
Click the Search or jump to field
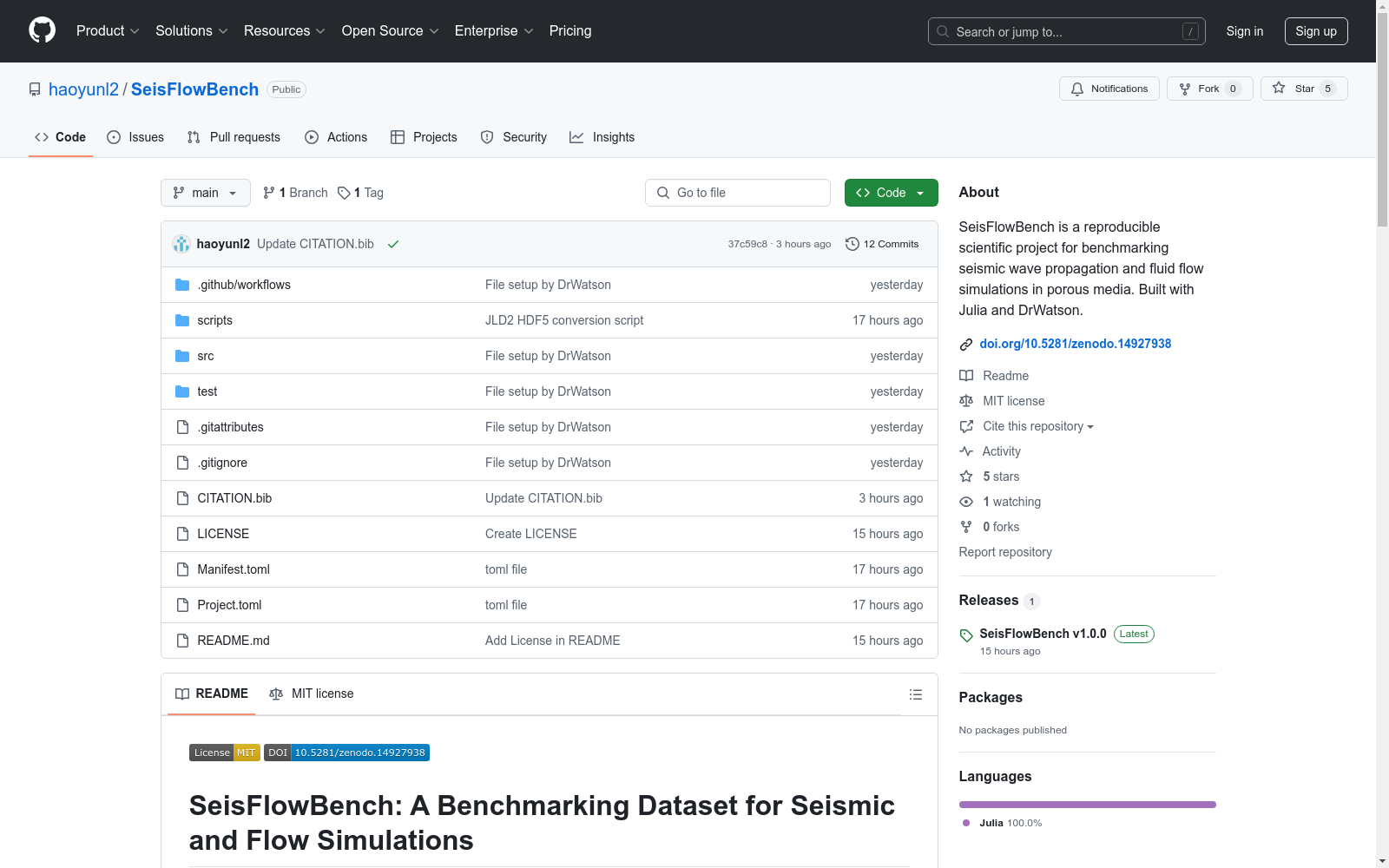(x=1067, y=31)
